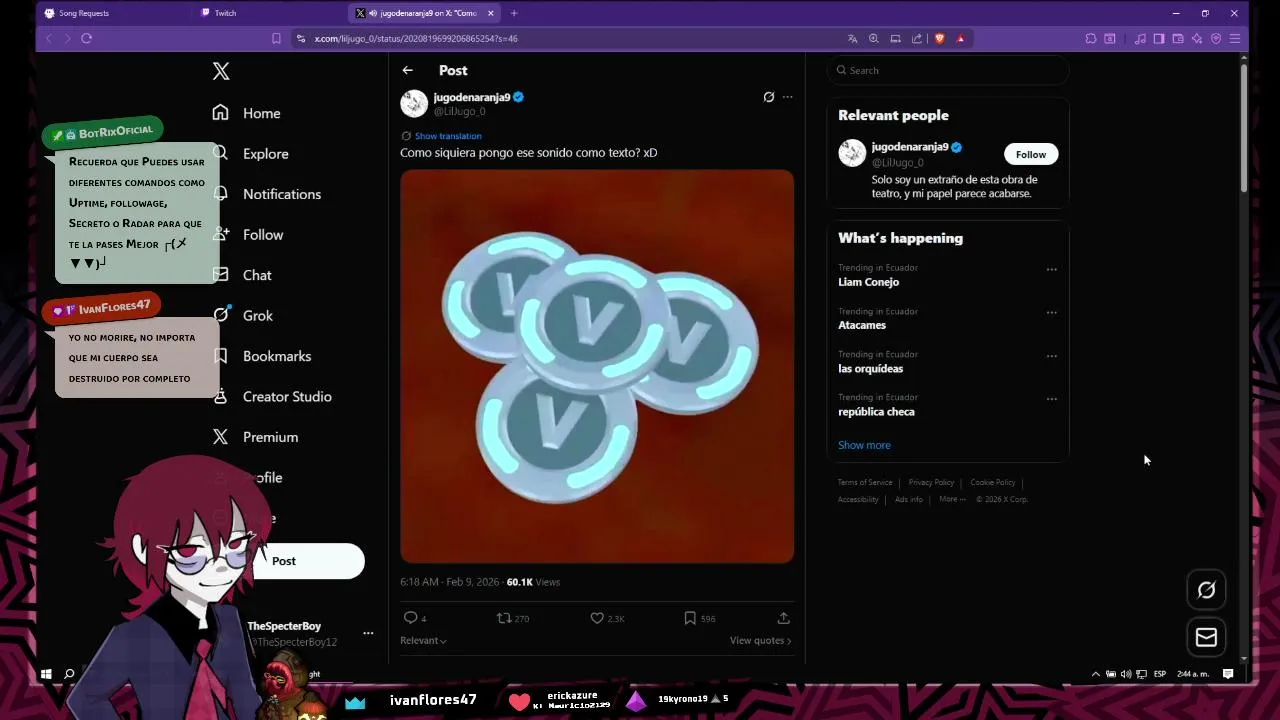Viewport: 1280px width, 720px height.
Task: Open a new browser tab
Action: pos(514,13)
